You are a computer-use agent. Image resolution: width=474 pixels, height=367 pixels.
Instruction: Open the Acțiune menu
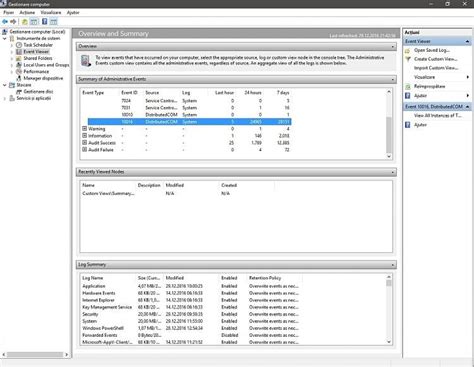pos(27,13)
